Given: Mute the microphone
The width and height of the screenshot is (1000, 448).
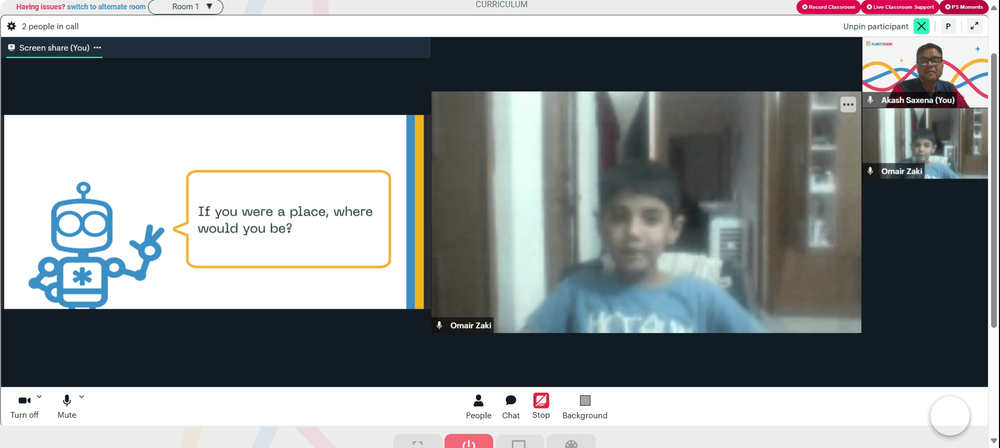Looking at the screenshot, I should tap(66, 407).
